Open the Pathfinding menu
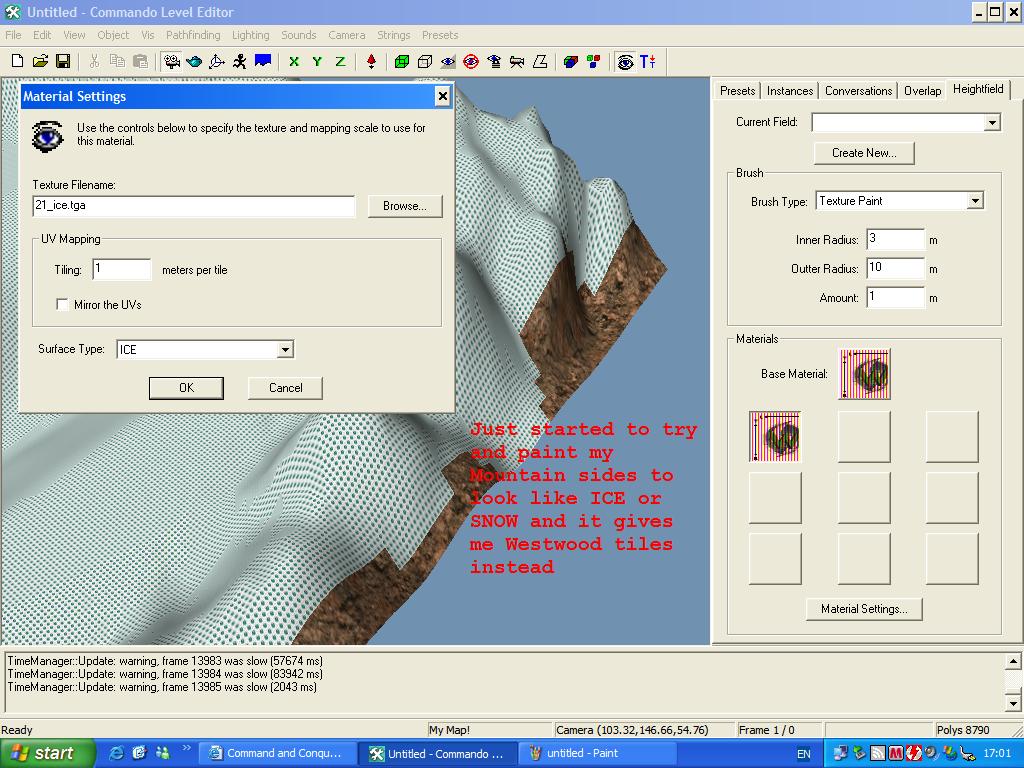This screenshot has width=1024, height=768. click(x=193, y=35)
